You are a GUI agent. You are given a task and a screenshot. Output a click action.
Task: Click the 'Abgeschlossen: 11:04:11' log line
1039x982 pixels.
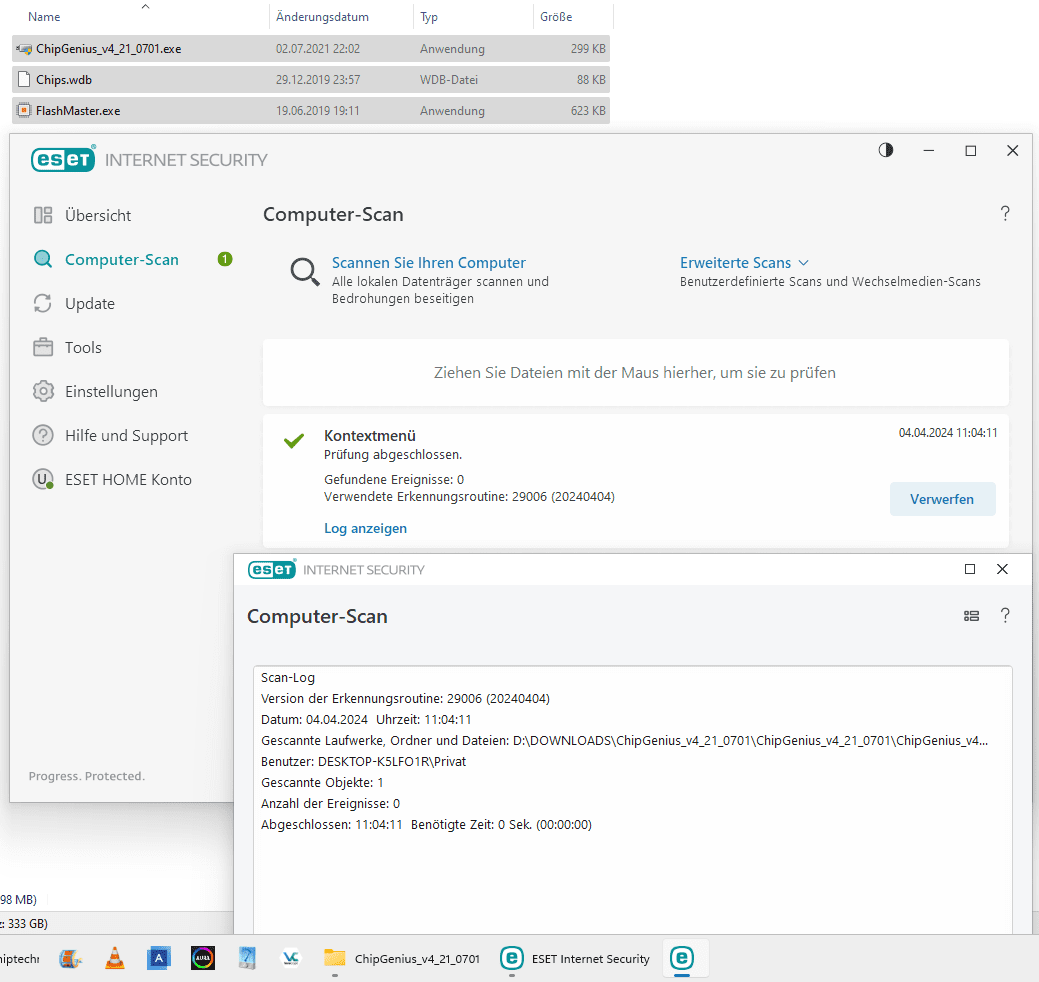426,825
